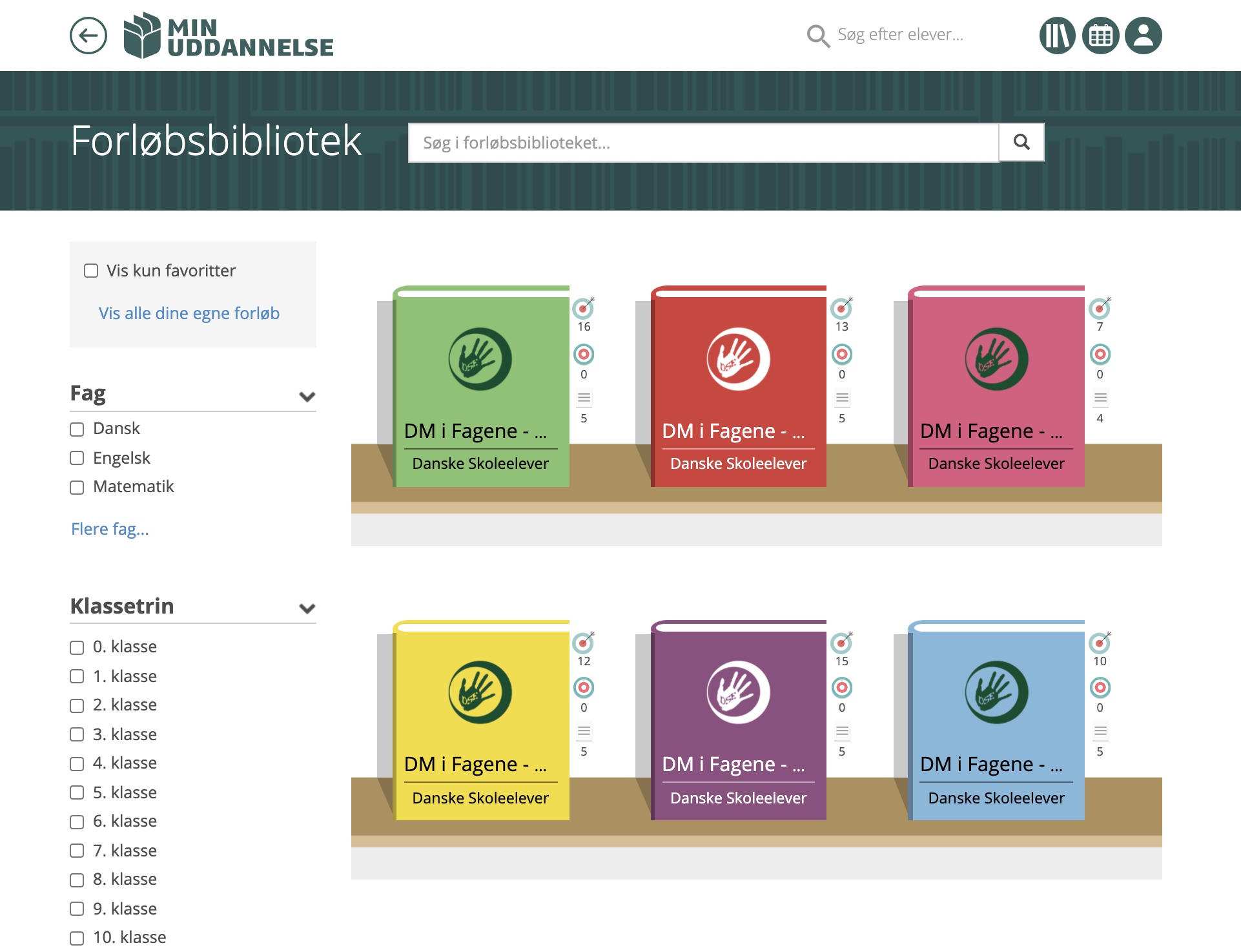The image size is (1241, 952).
Task: Open the red DM i Fagene book
Action: (739, 386)
